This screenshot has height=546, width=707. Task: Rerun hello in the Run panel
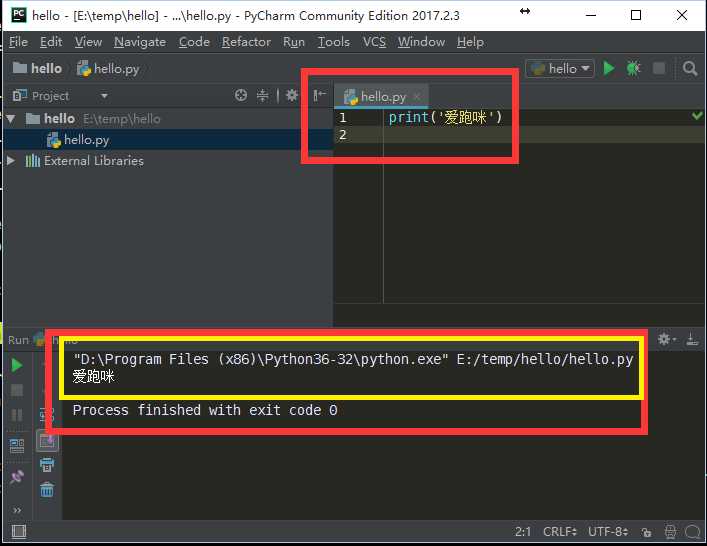pos(17,365)
